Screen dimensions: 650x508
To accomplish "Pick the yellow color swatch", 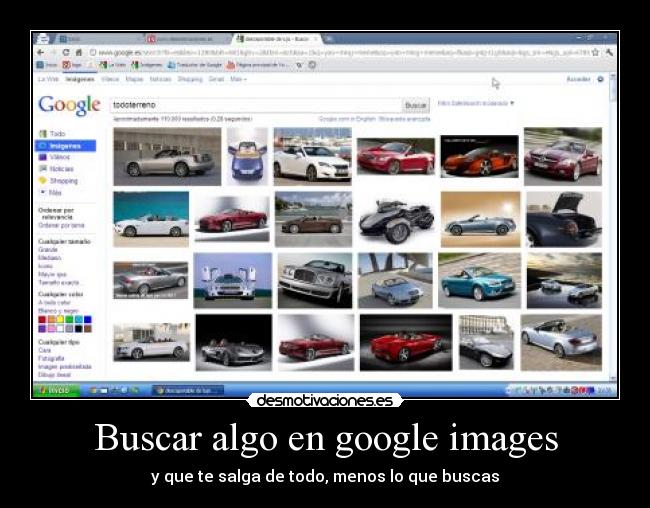I will click(60, 319).
